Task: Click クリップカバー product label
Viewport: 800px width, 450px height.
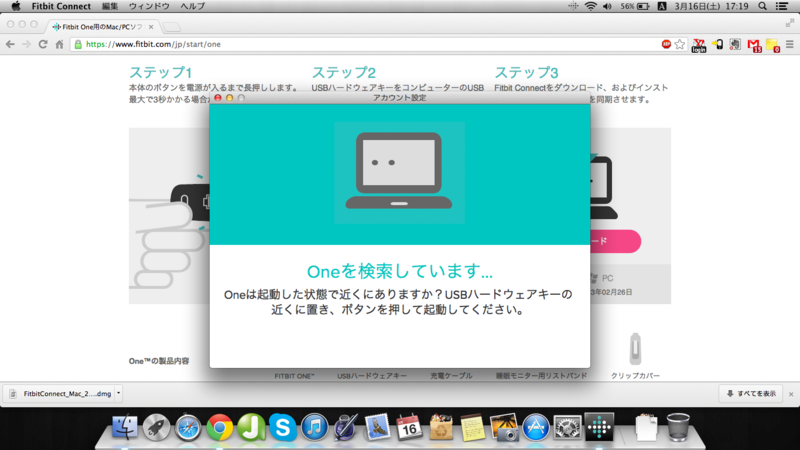Action: coord(635,376)
